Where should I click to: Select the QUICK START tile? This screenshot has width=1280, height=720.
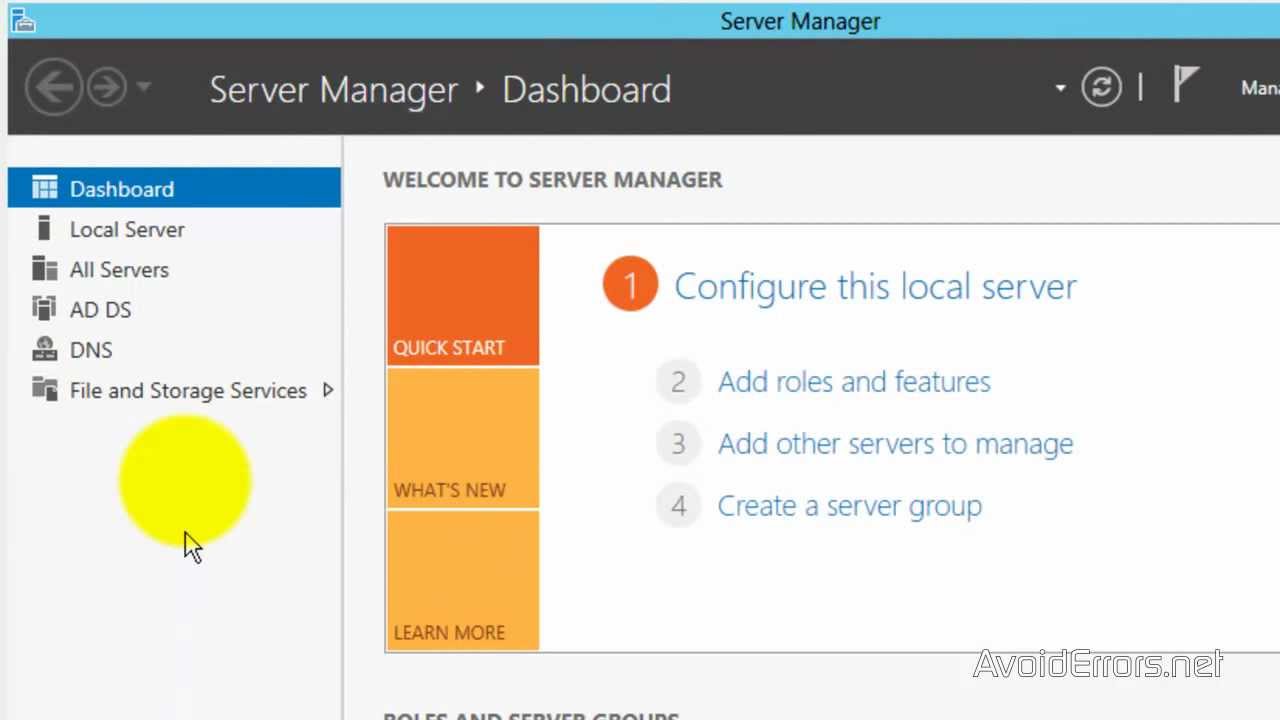[x=462, y=296]
